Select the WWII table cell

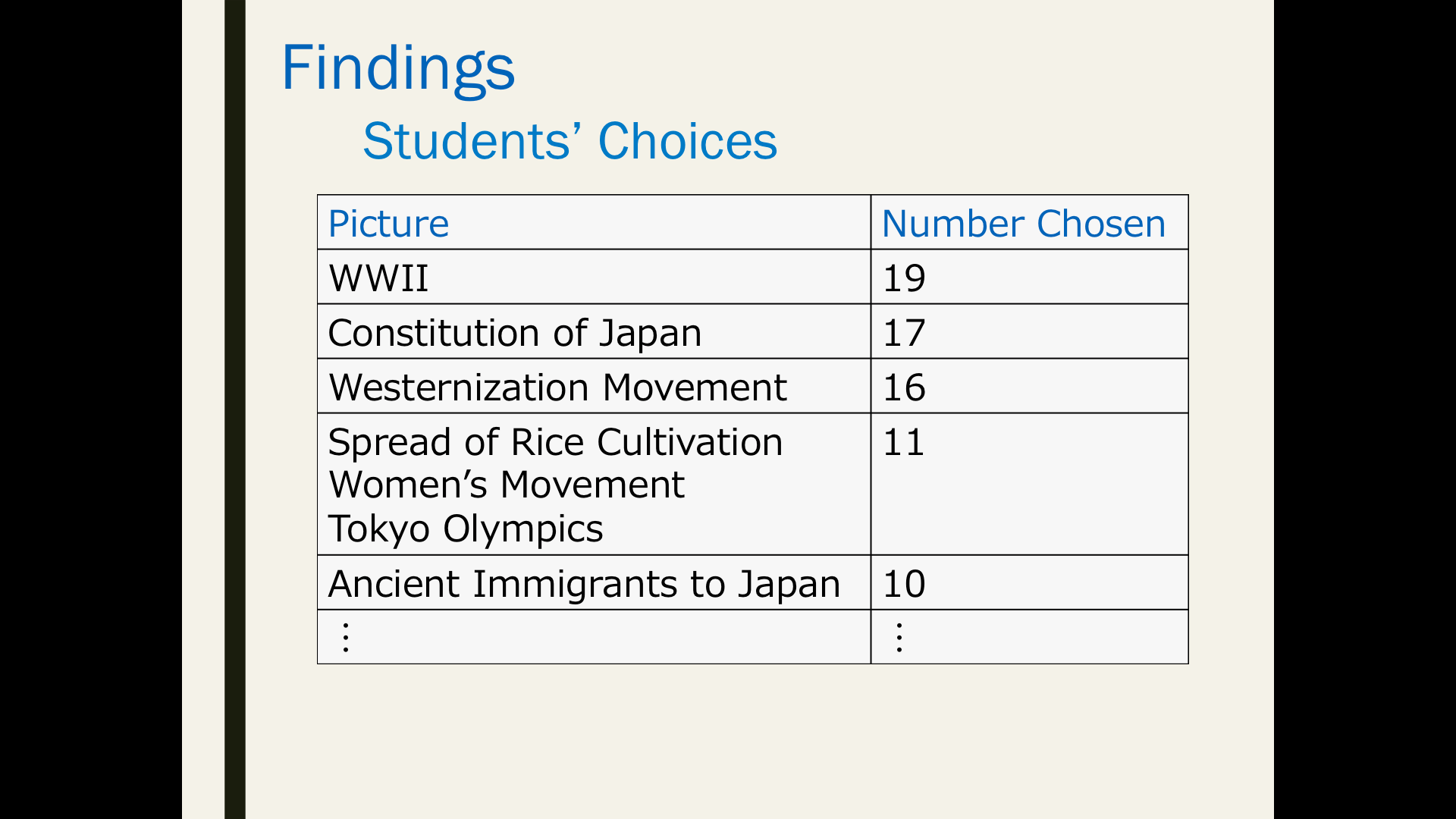594,278
